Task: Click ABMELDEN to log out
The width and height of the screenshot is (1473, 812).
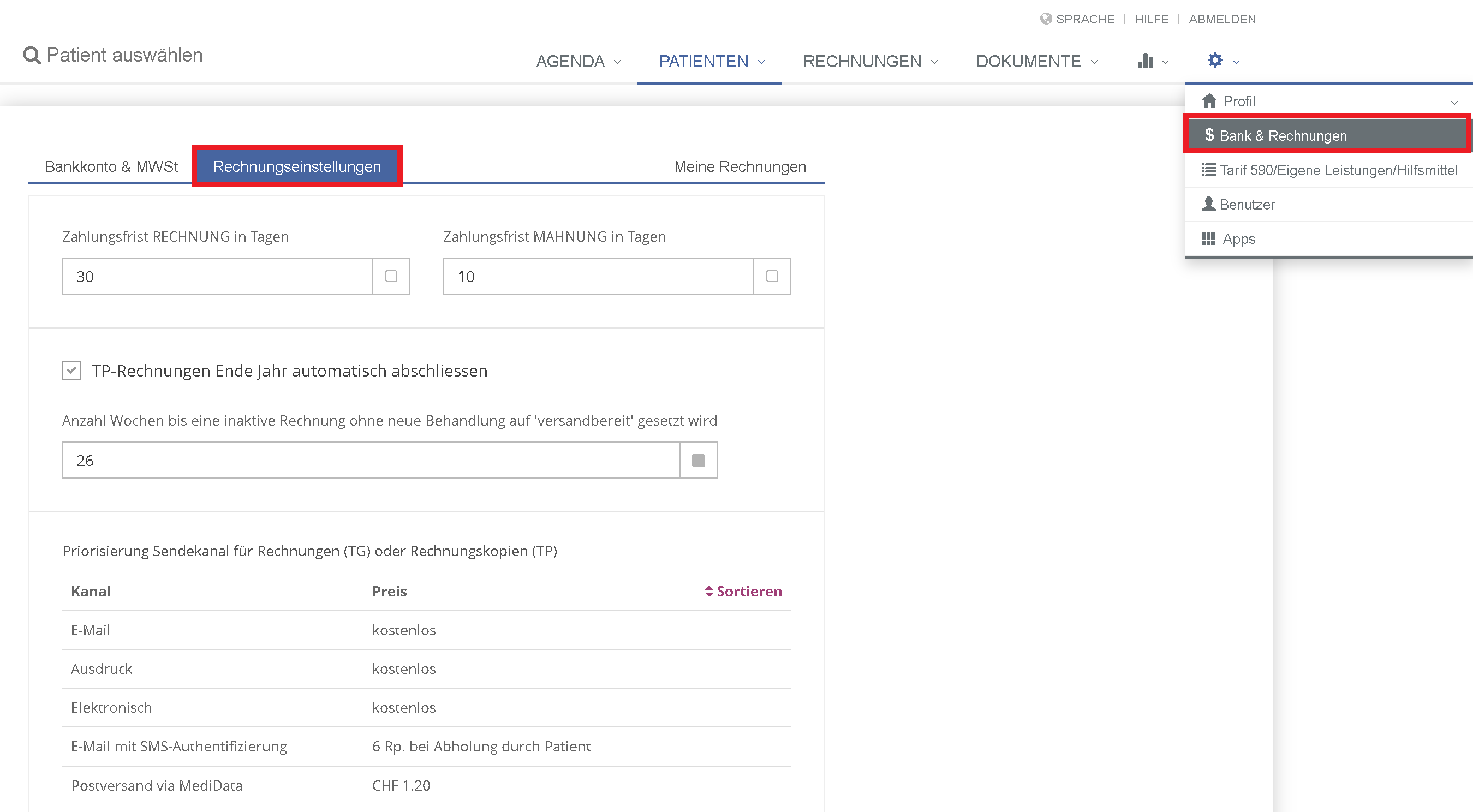Action: click(1222, 19)
